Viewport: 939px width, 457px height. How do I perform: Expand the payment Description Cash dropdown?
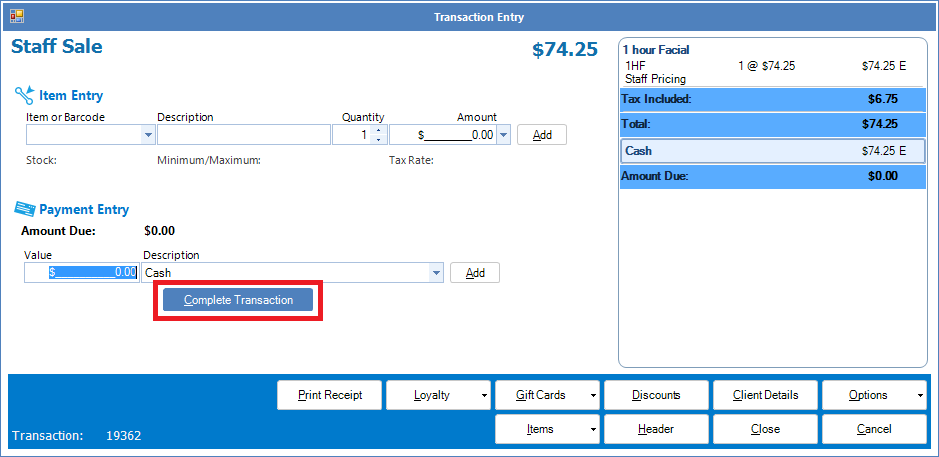click(436, 272)
